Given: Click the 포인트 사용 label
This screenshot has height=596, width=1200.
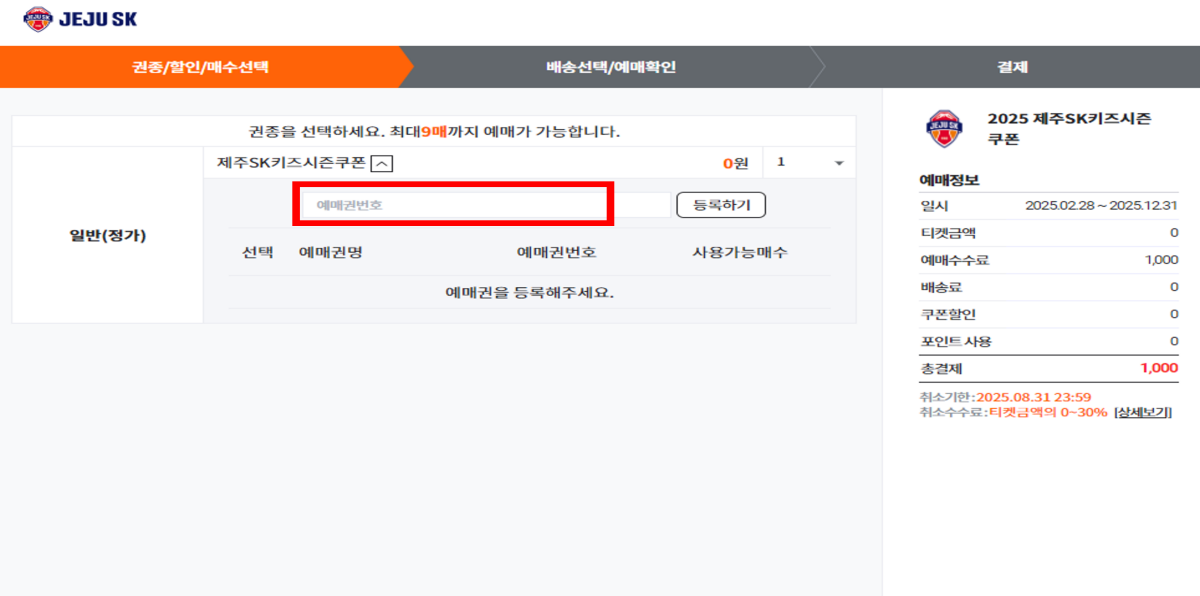Looking at the screenshot, I should tap(956, 341).
